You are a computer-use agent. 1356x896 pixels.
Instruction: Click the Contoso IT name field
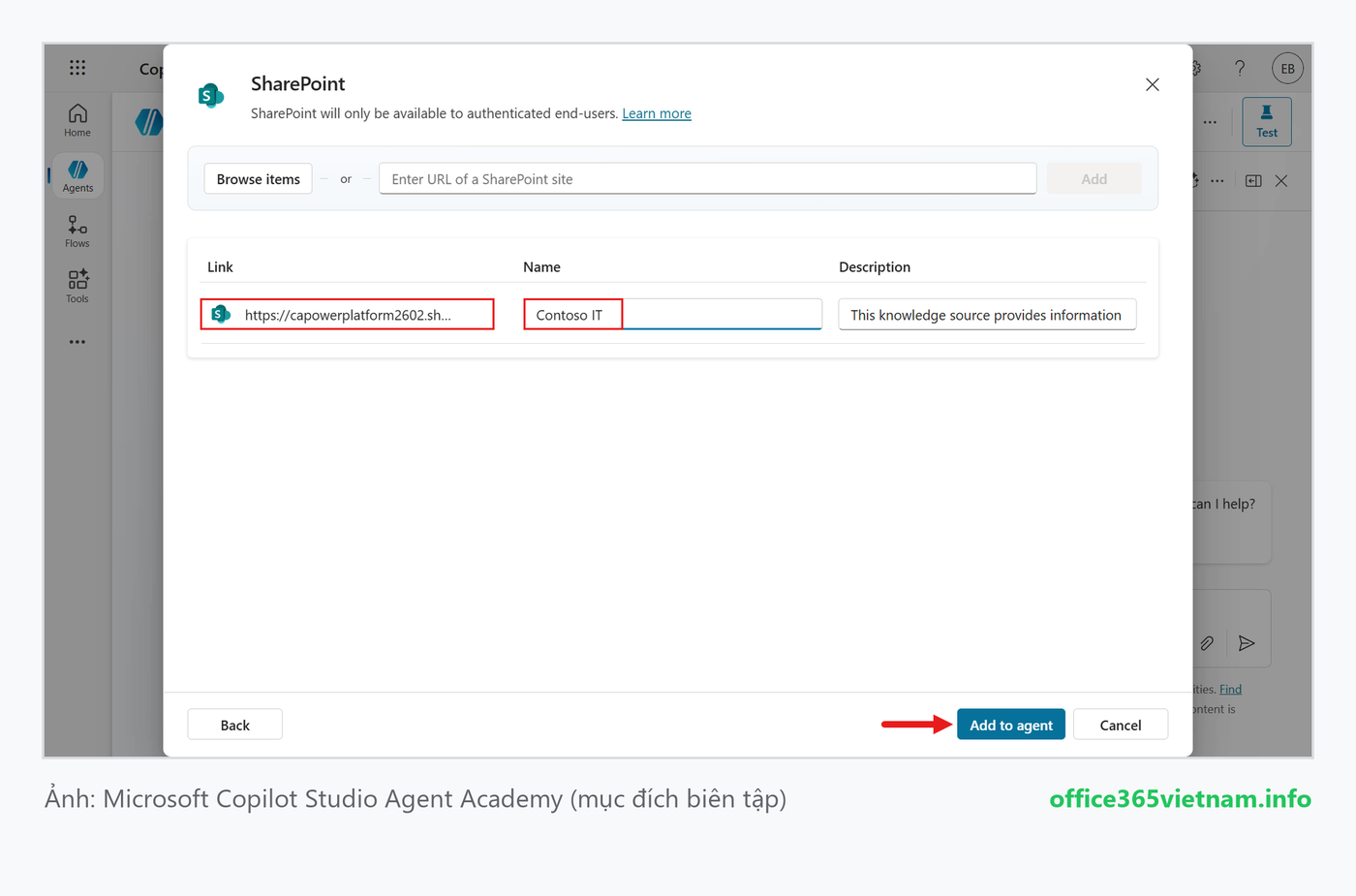click(x=673, y=315)
